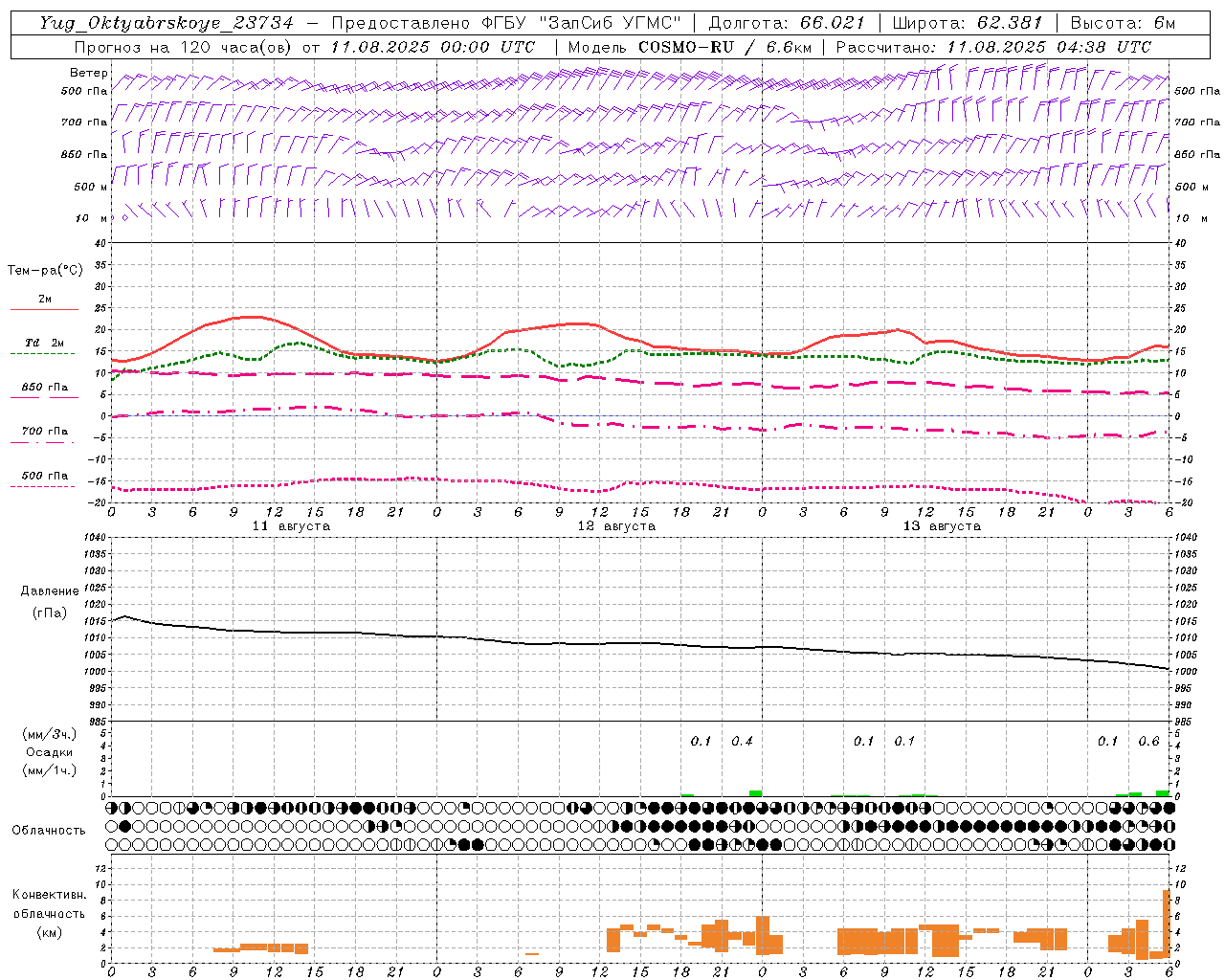
Task: Click the "Td 2м" dew point legend entry
Action: (45, 343)
